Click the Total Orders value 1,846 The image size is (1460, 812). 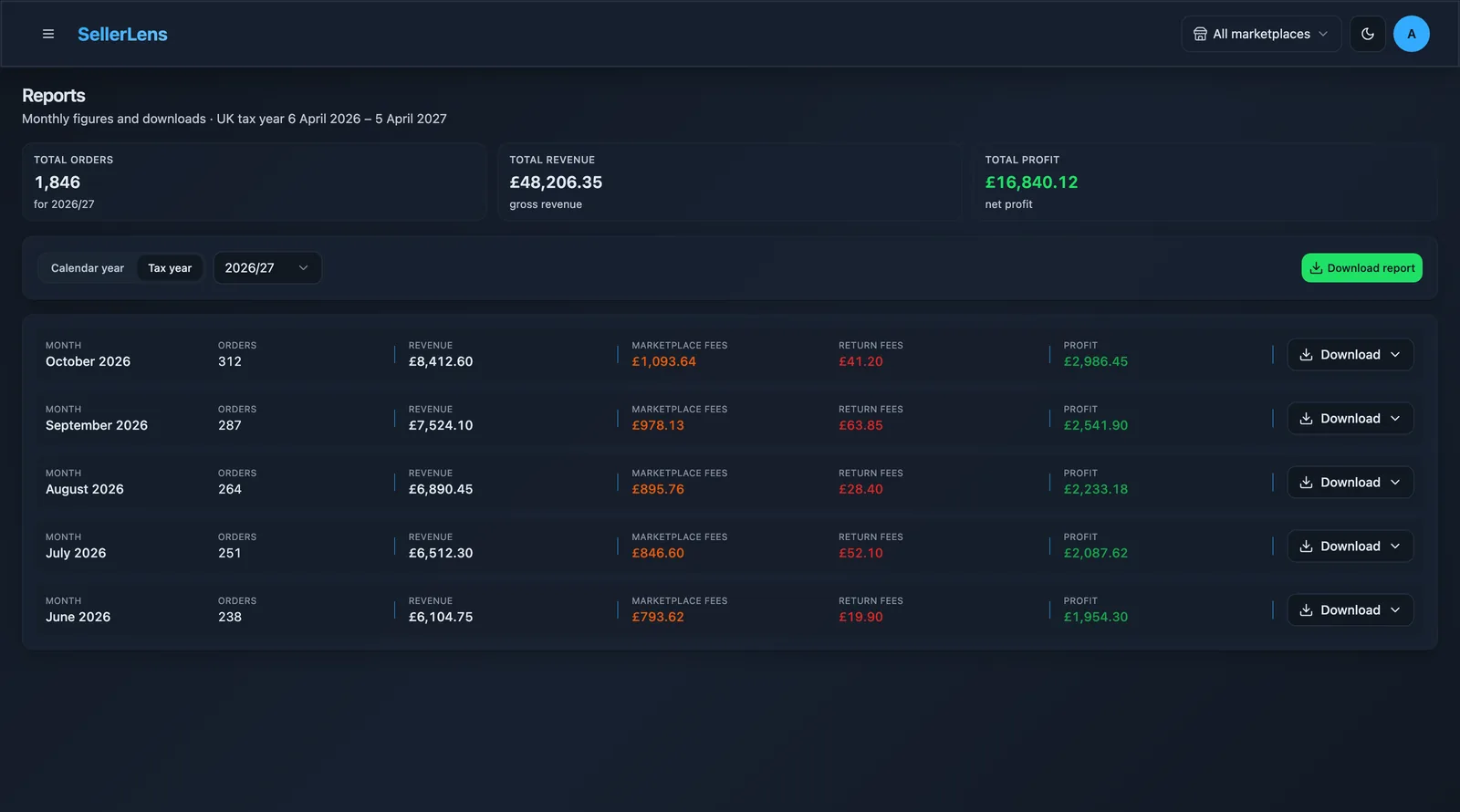tap(57, 182)
